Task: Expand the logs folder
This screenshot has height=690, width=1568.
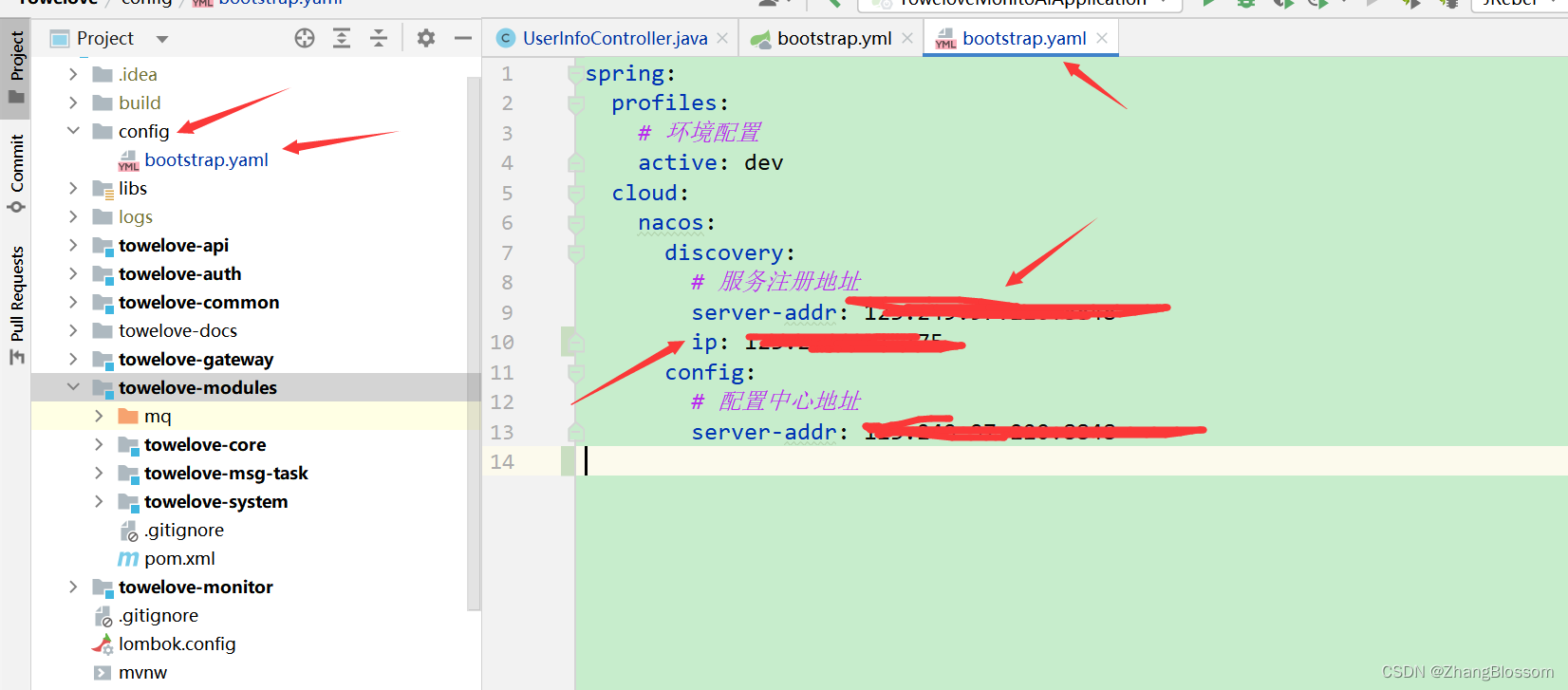Action: (73, 216)
